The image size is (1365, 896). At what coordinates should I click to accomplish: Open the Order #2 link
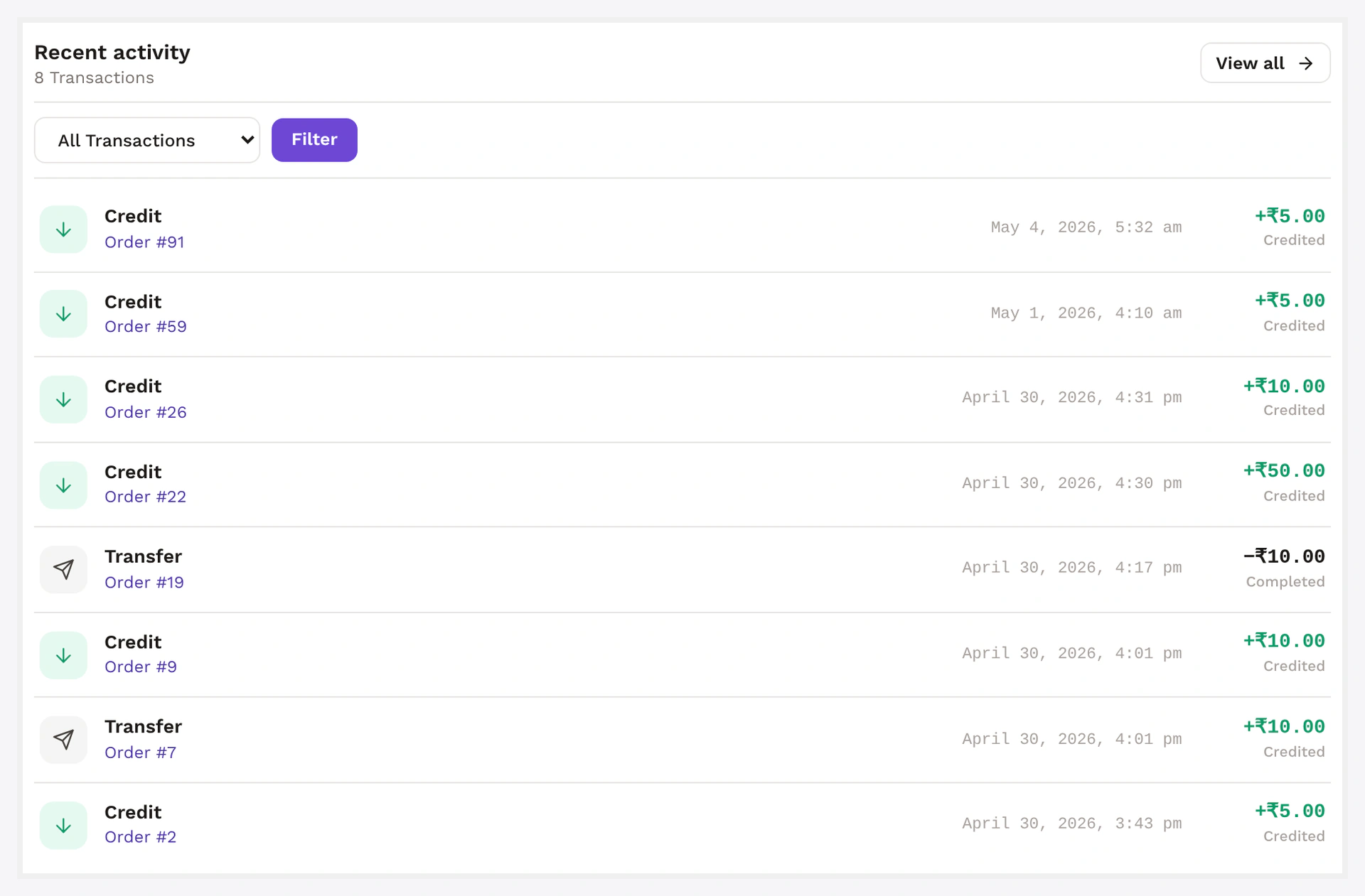(x=140, y=837)
